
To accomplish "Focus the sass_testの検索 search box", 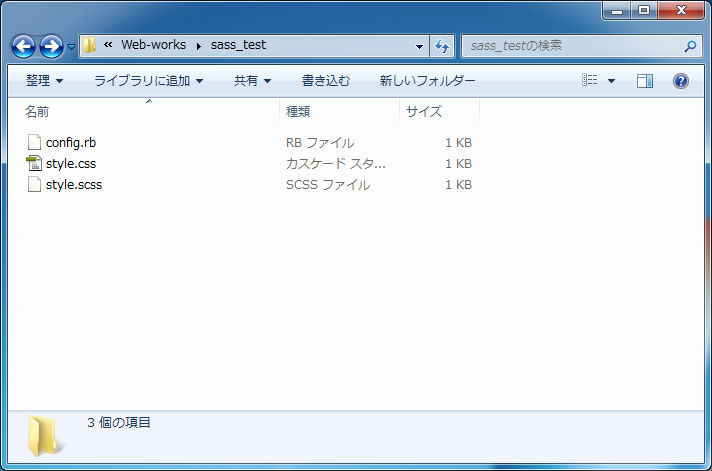I will coord(581,46).
